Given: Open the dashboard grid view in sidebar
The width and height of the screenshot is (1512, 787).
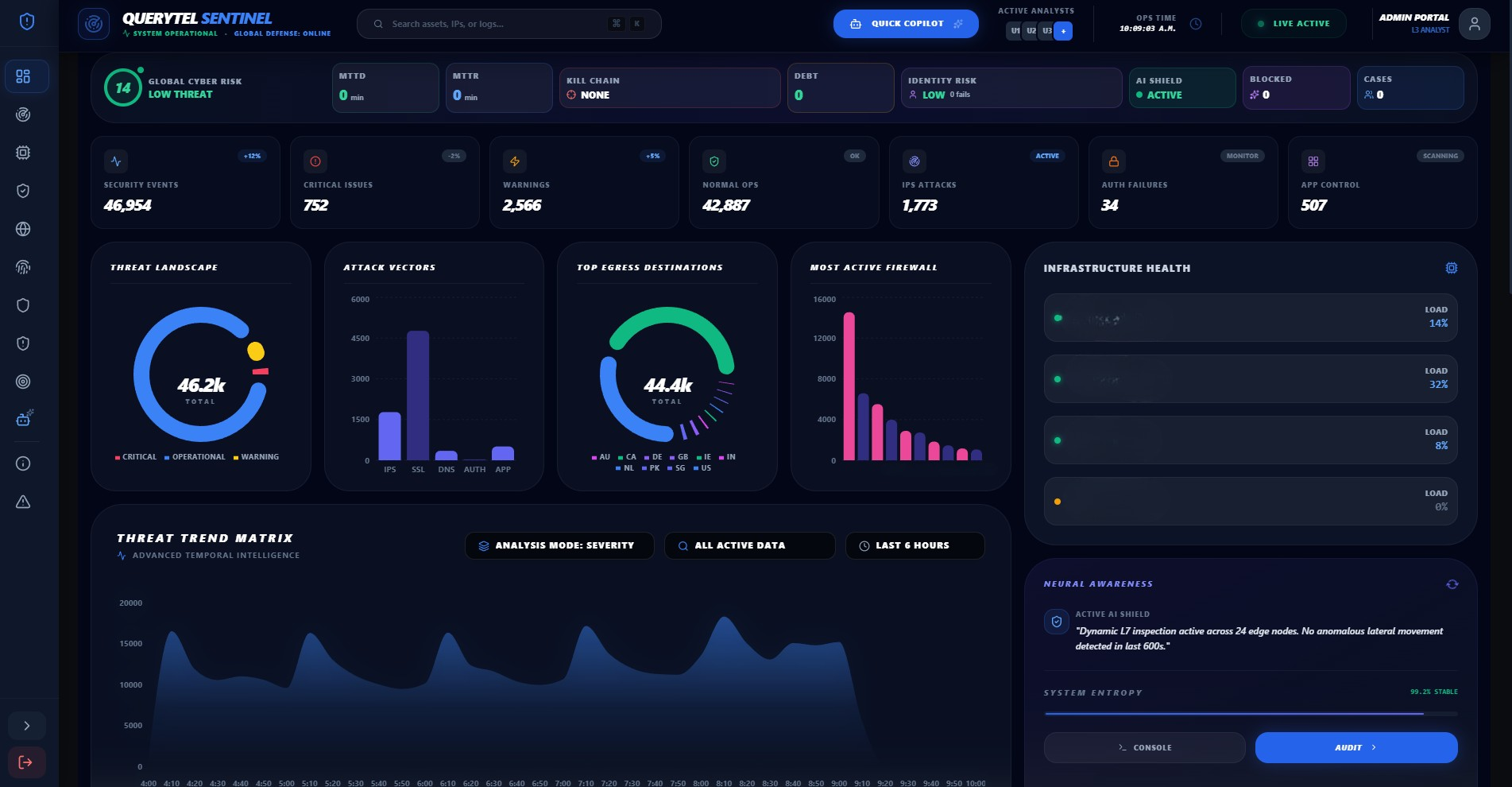Looking at the screenshot, I should point(23,76).
